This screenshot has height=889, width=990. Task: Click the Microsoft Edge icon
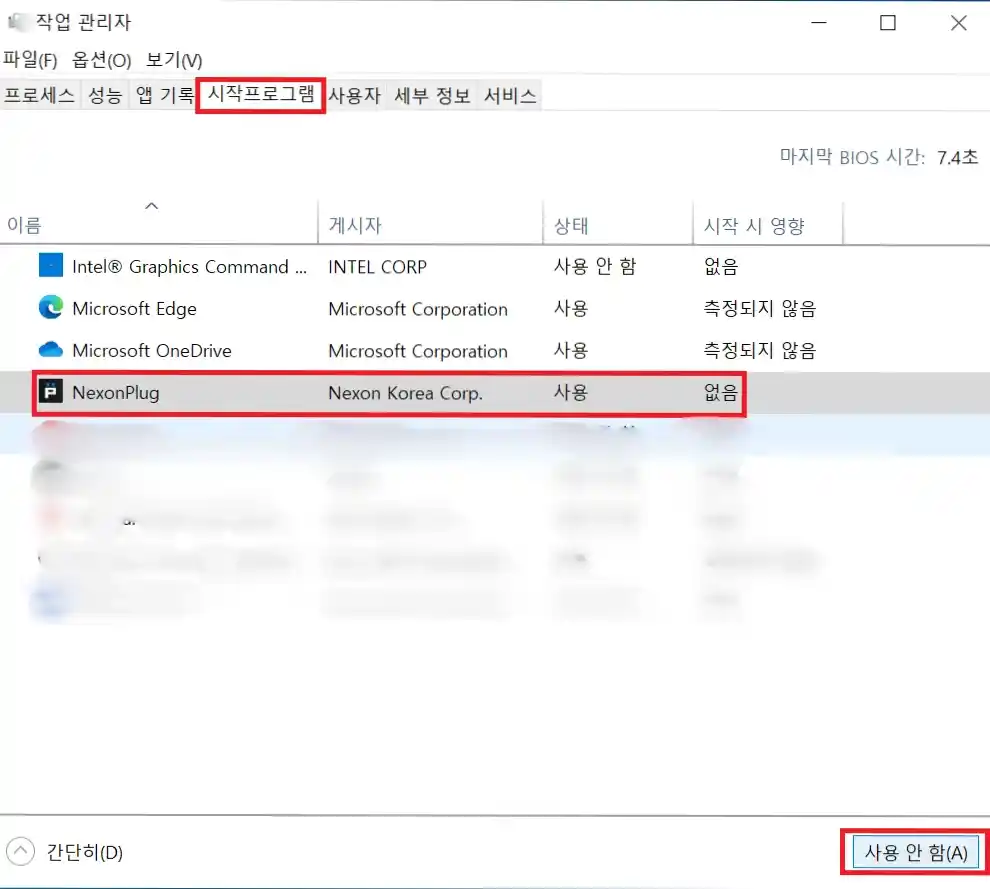[x=51, y=307]
